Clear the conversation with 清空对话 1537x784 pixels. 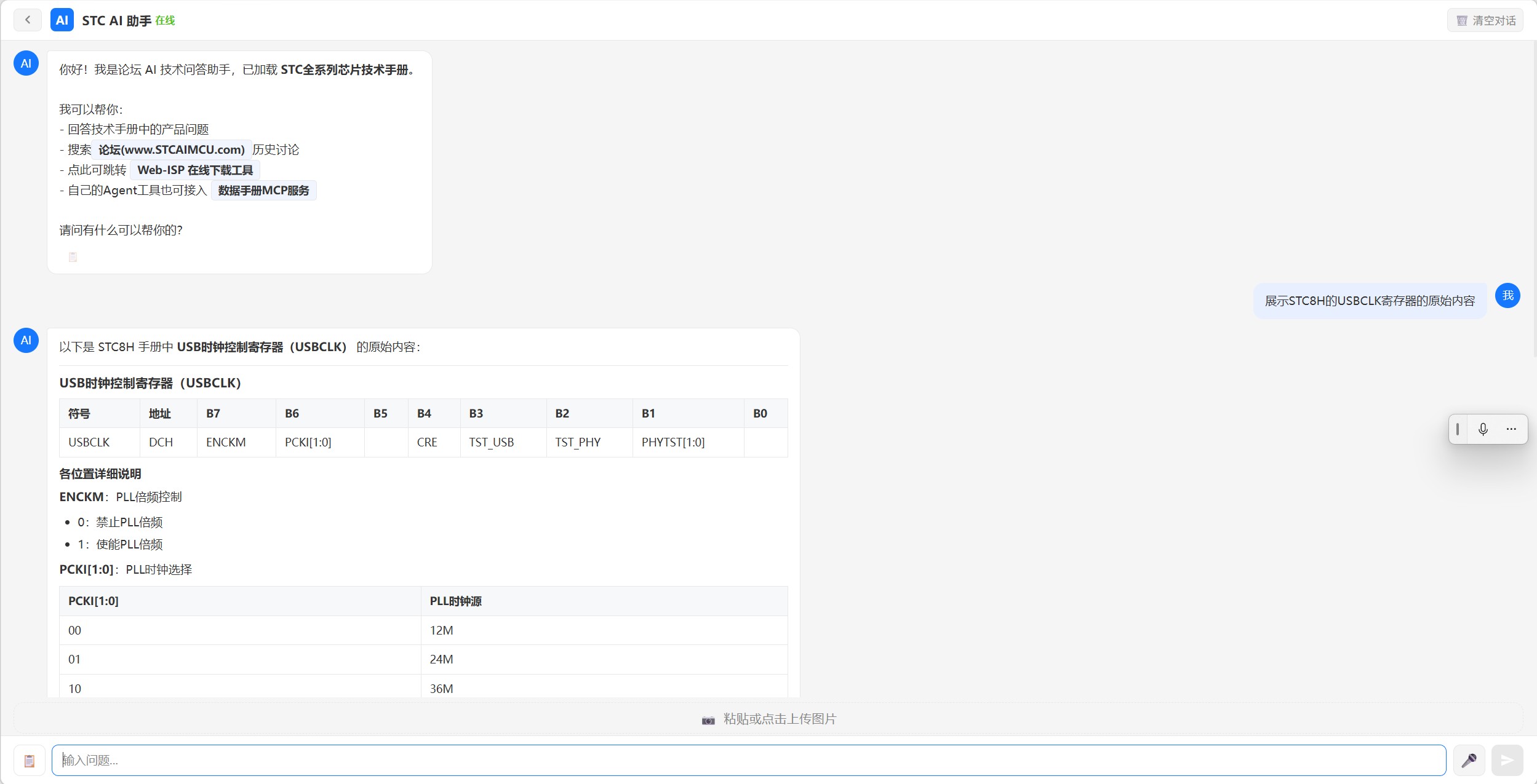click(x=1485, y=20)
